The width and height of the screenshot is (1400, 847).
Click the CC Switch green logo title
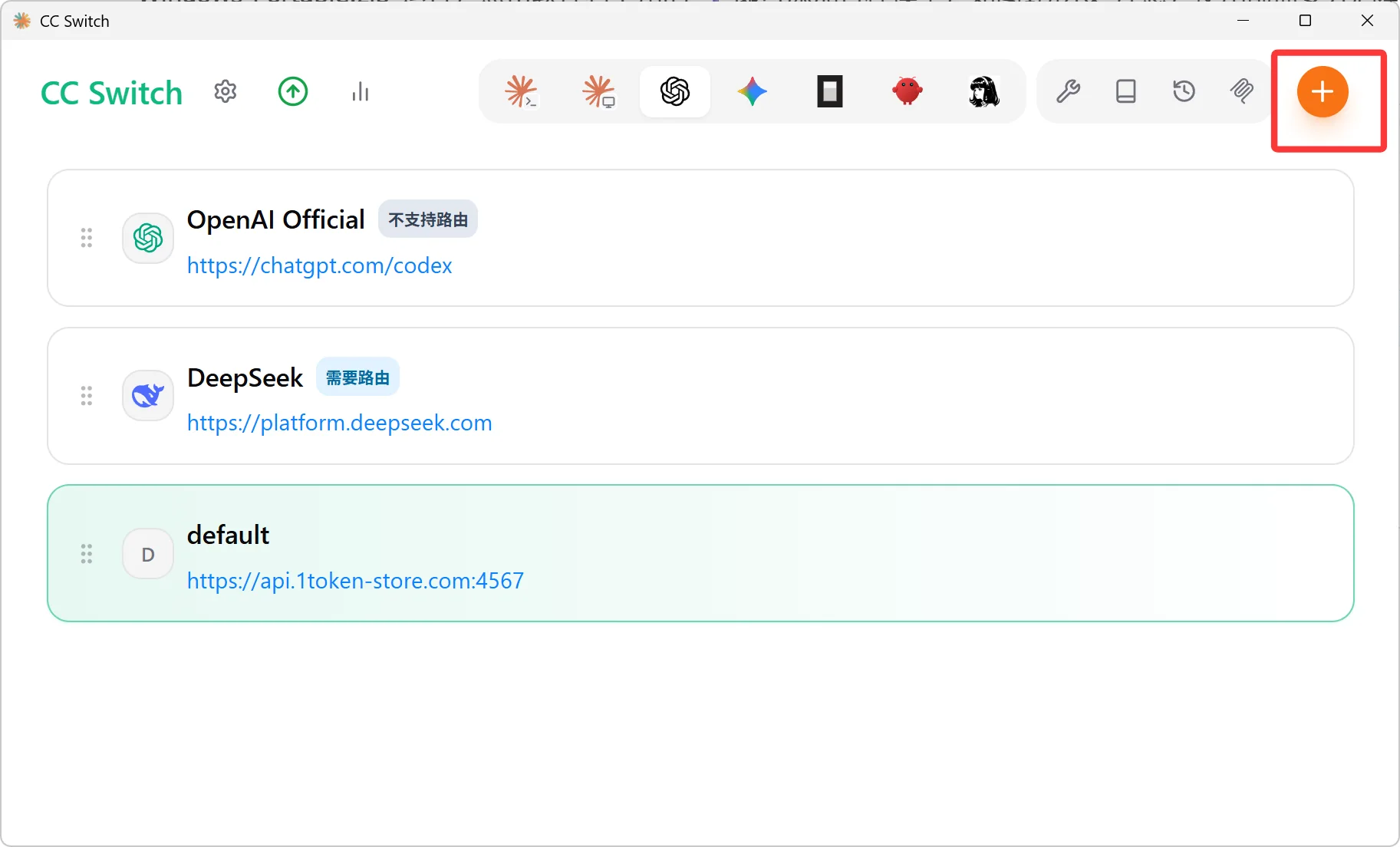point(111,93)
